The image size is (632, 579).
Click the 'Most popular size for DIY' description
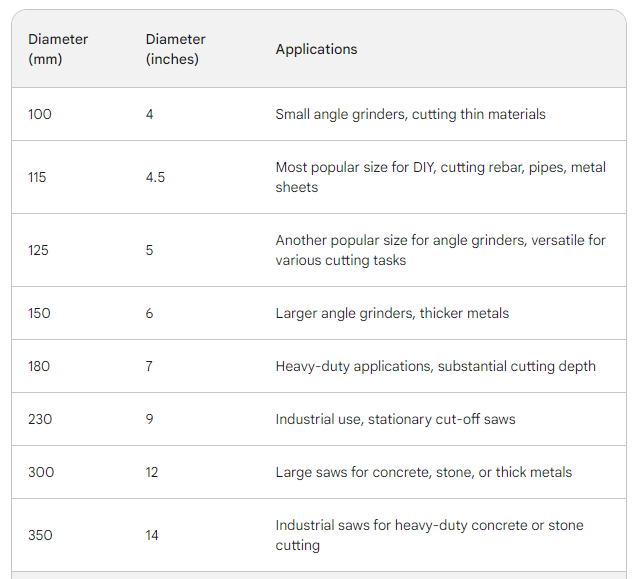coord(440,177)
